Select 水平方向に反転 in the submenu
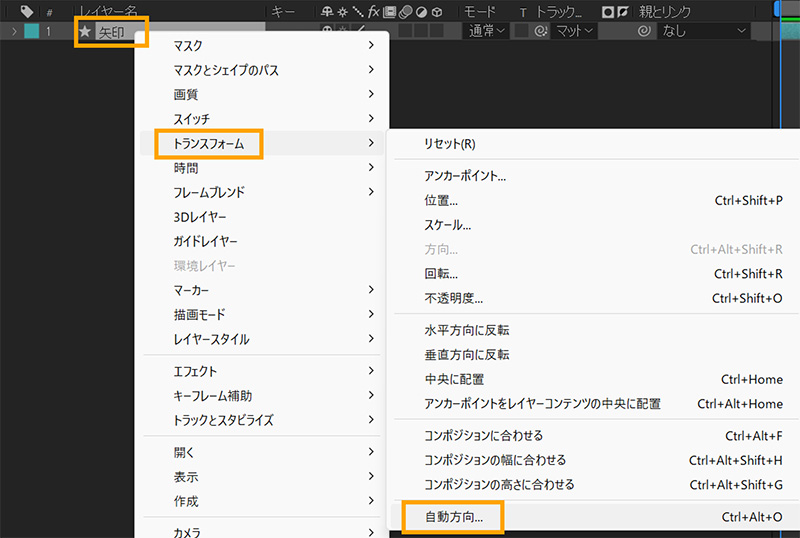Image resolution: width=800 pixels, height=538 pixels. click(467, 330)
